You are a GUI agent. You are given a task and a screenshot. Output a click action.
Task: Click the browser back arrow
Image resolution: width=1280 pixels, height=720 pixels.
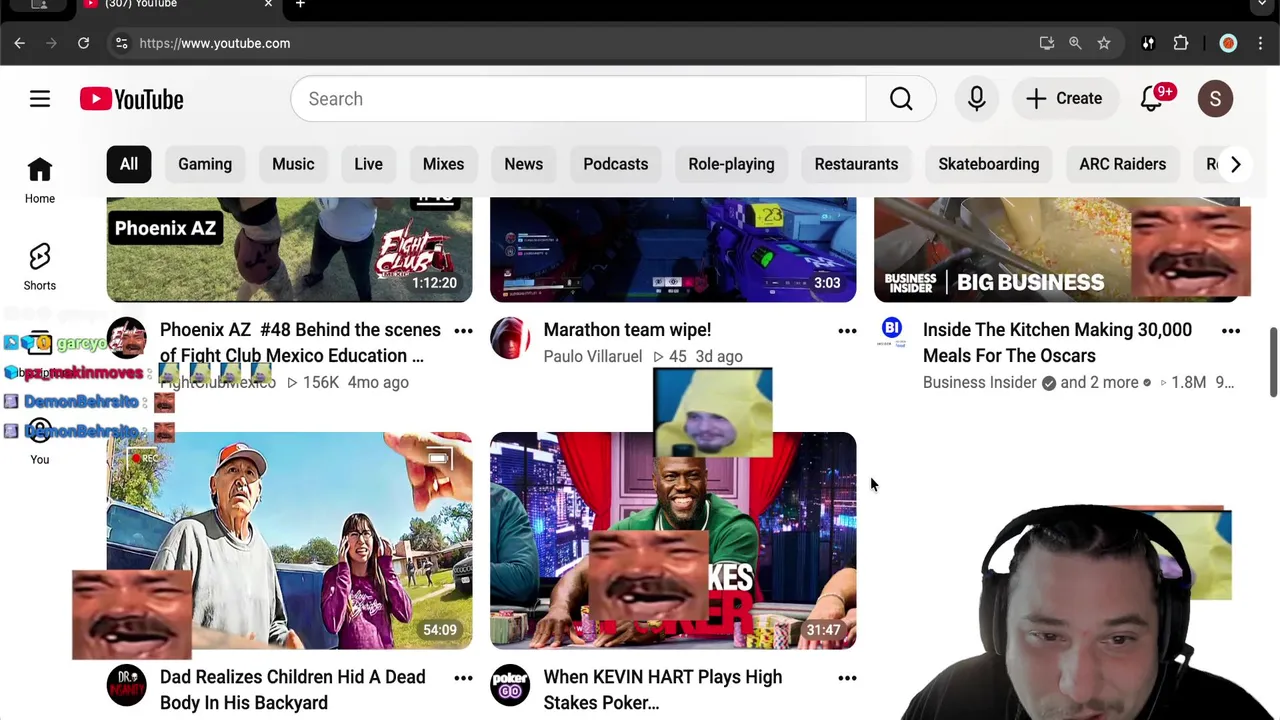(19, 43)
